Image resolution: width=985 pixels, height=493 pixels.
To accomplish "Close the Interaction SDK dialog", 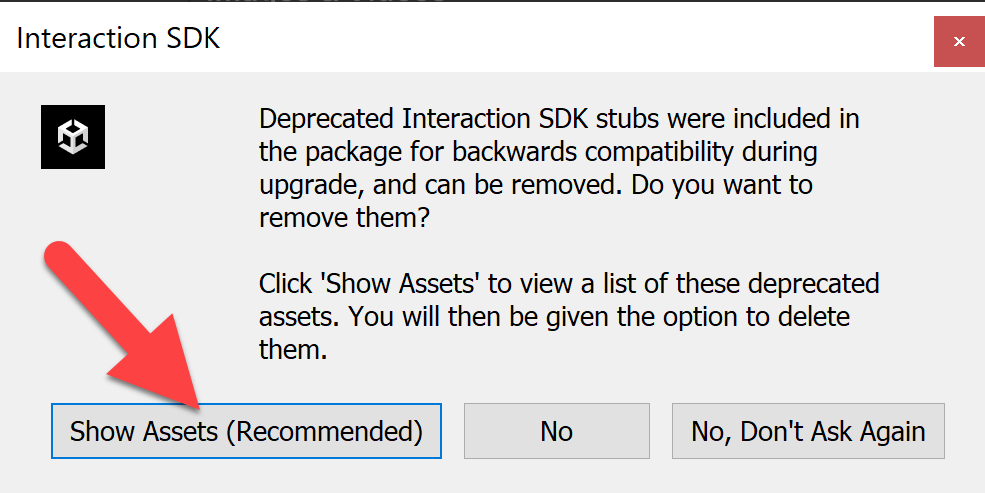I will (959, 41).
